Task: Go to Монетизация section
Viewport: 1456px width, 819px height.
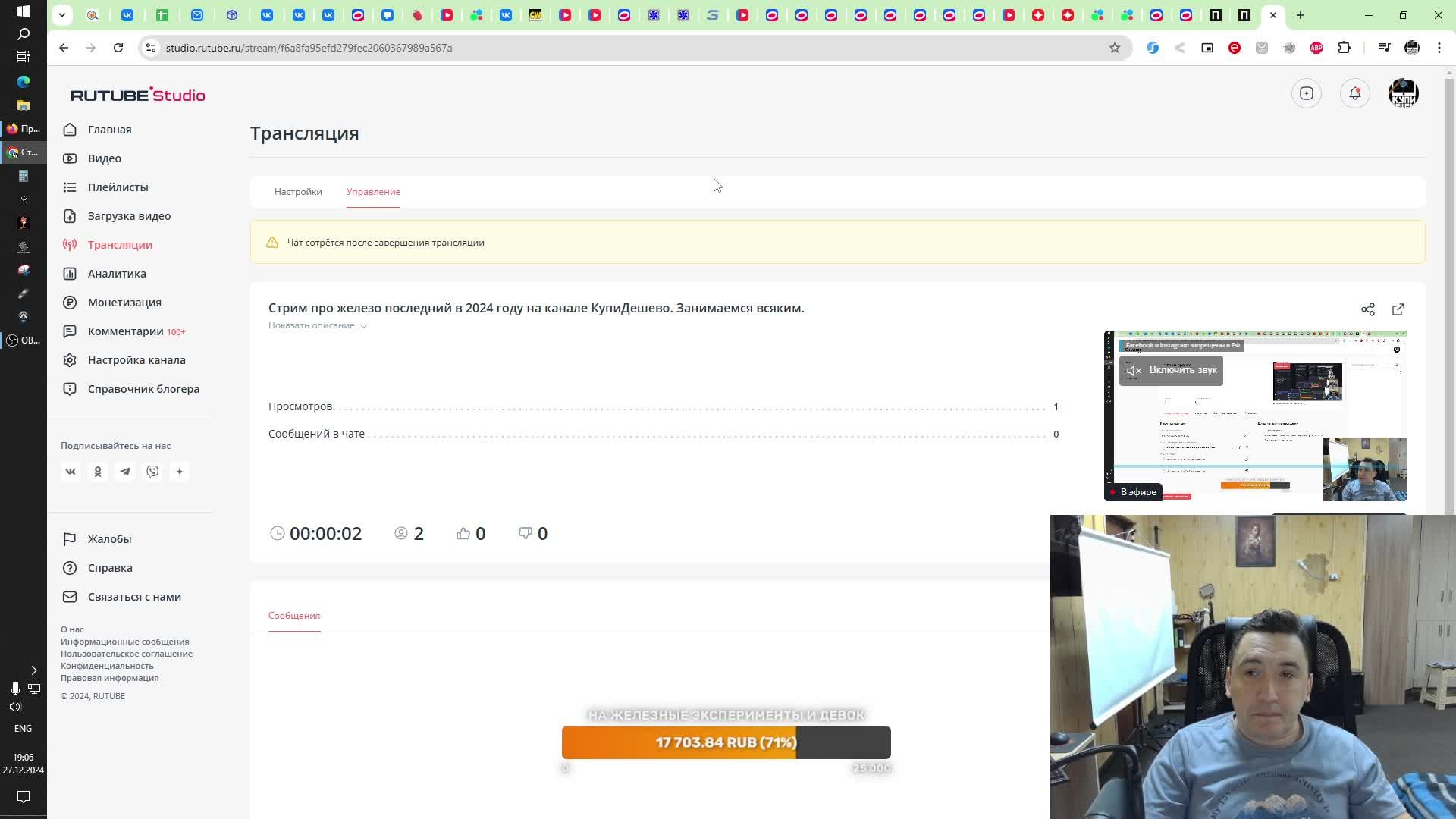Action: (124, 303)
